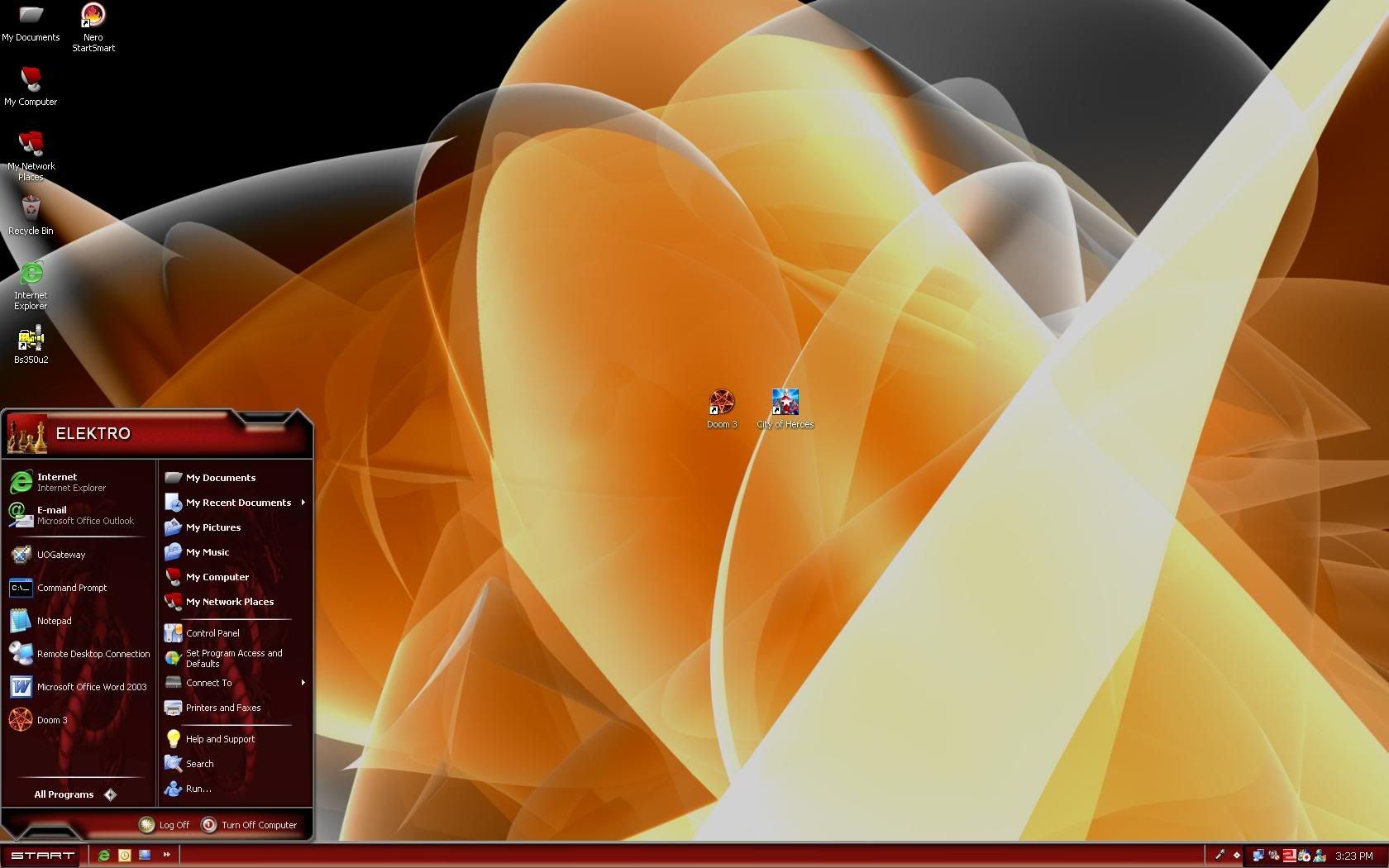The width and height of the screenshot is (1389, 868).
Task: Click the microphone icon on taskbar
Action: (1220, 856)
